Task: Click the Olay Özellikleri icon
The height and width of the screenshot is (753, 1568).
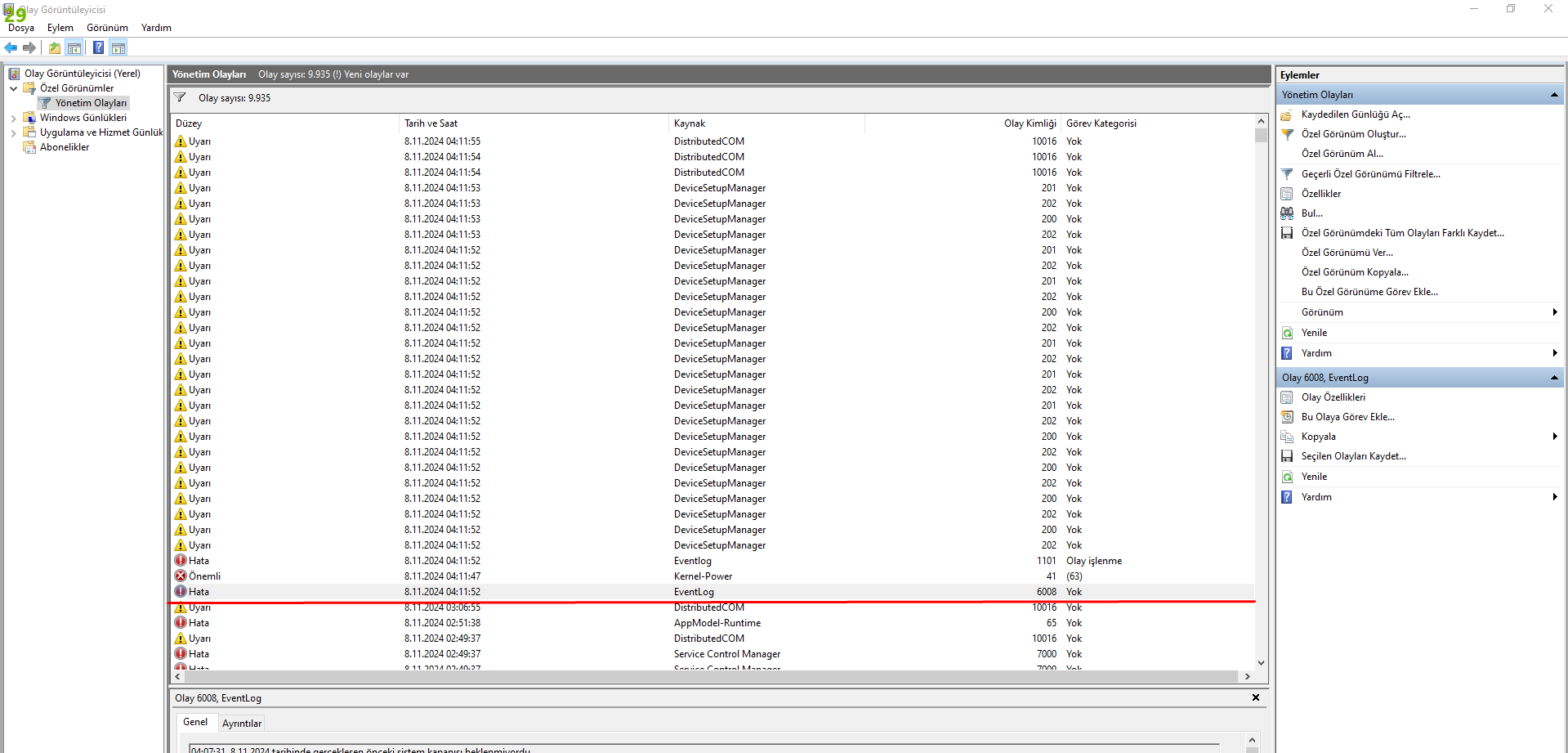Action: [x=1287, y=397]
